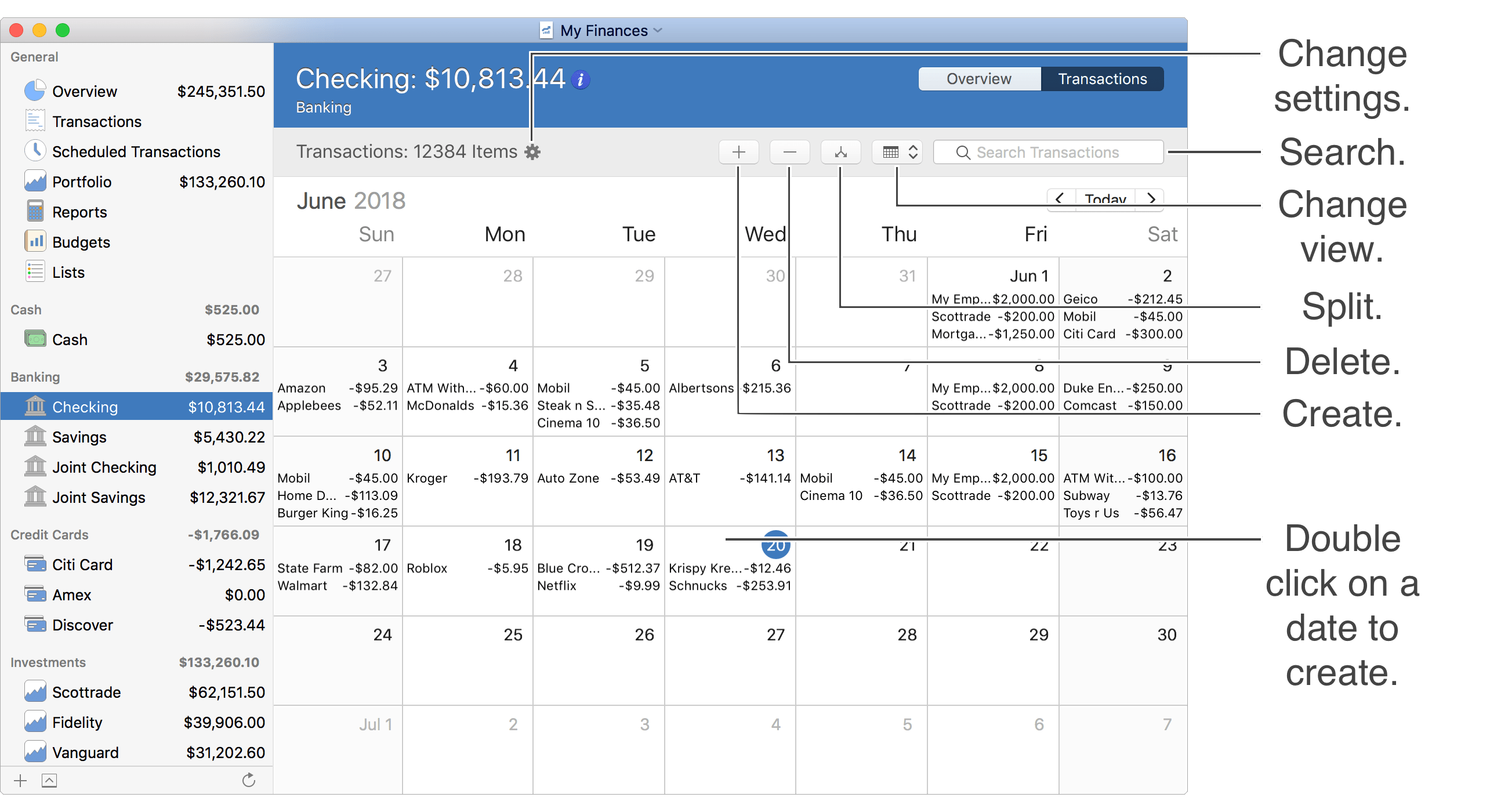Click the show/hide panel icon in sidebar footer

49,780
